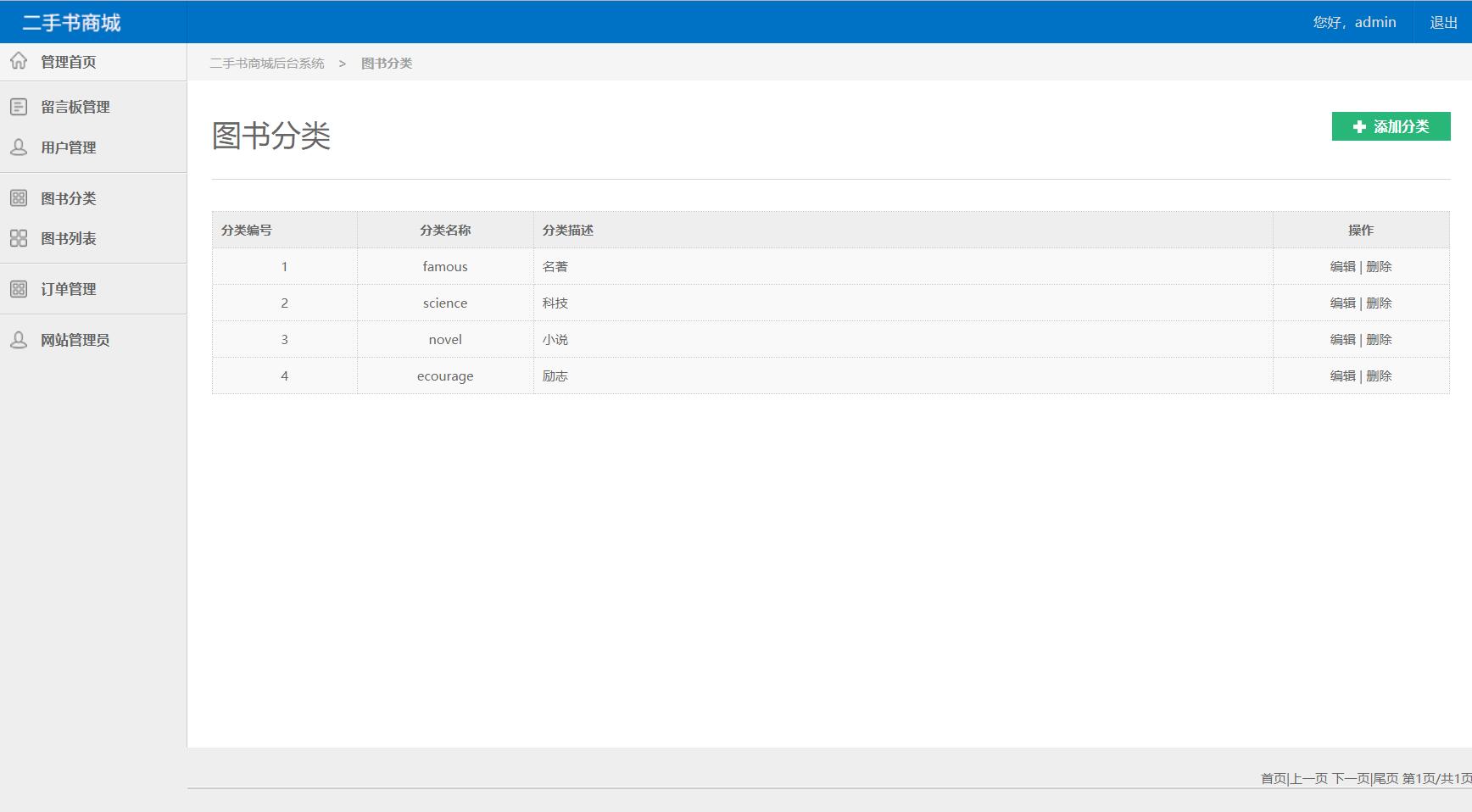Click the four-squares icon beside 图书列表
The height and width of the screenshot is (812, 1472).
(x=19, y=238)
